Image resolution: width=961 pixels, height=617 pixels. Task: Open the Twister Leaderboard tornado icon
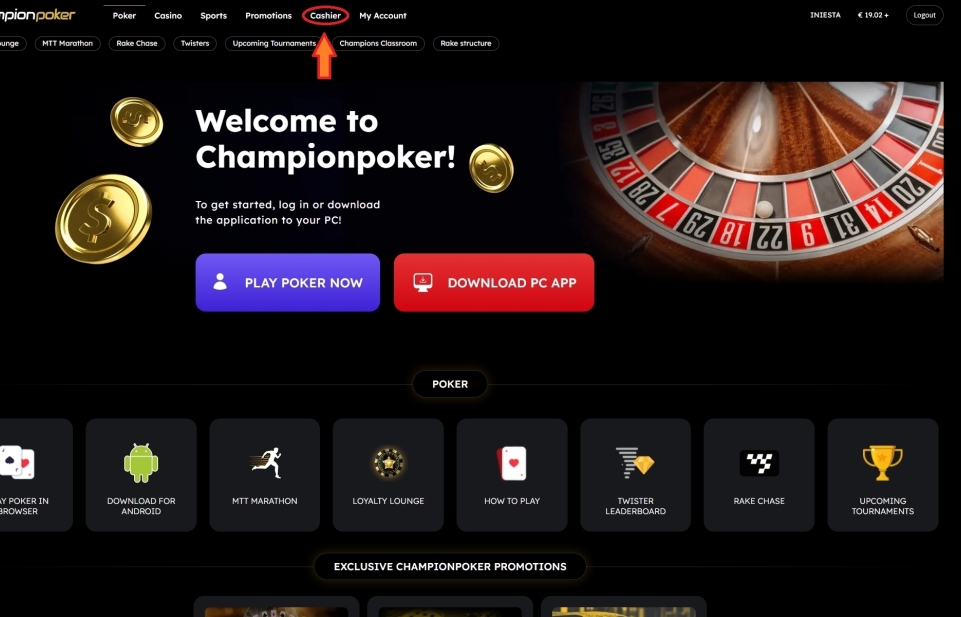[x=636, y=463]
